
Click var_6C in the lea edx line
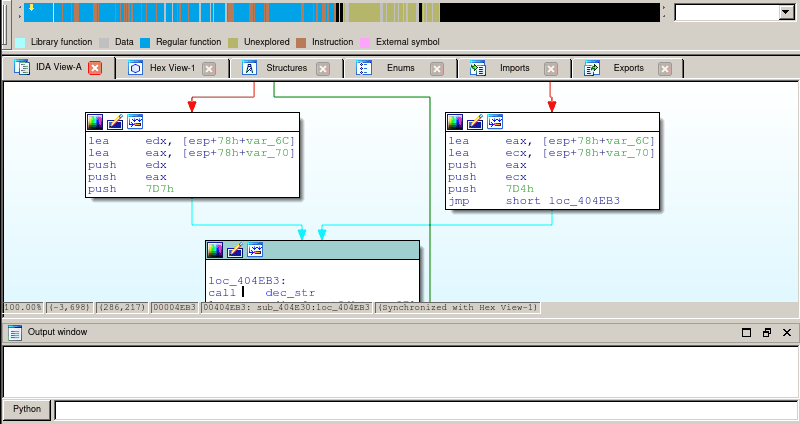click(269, 141)
